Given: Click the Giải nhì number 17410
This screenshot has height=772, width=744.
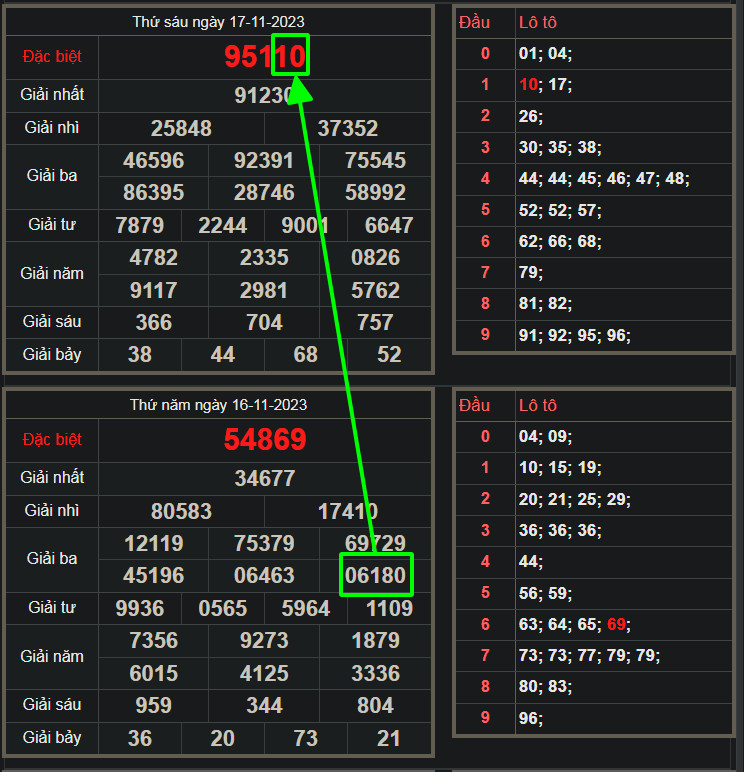Looking at the screenshot, I should coord(348,511).
